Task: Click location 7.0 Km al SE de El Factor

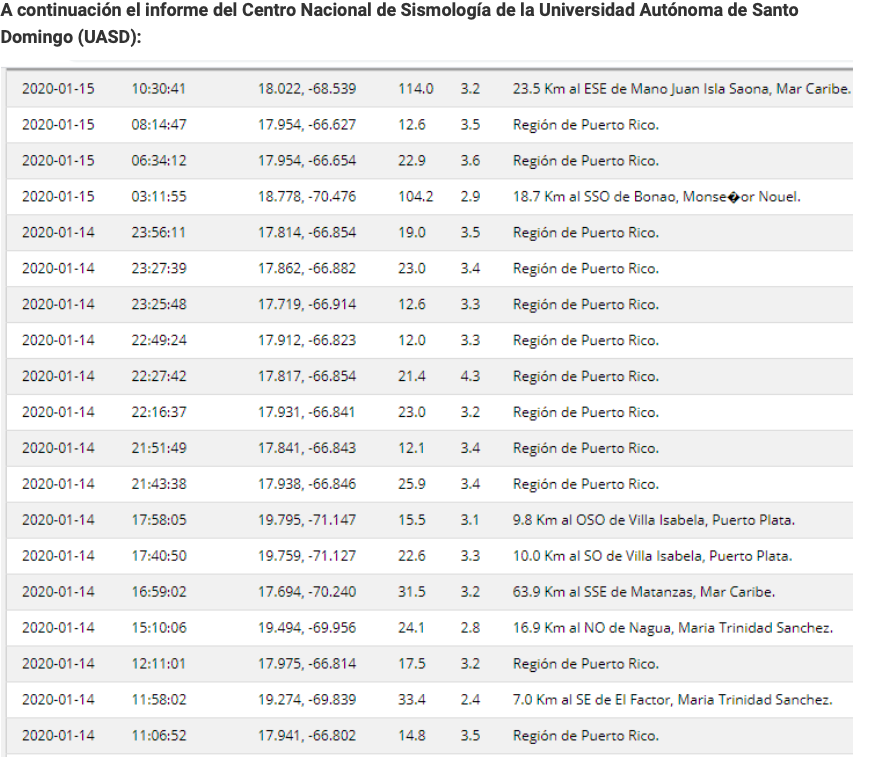Action: 591,700
